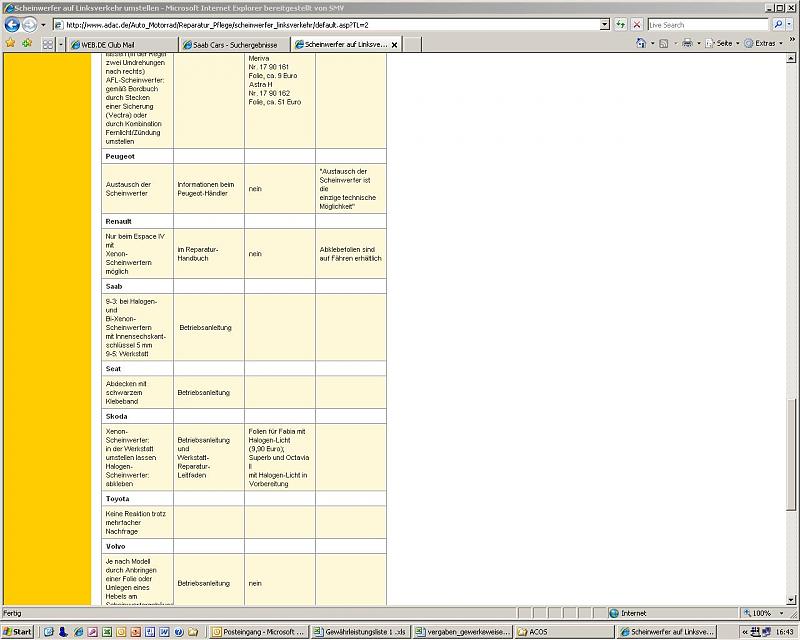Switch to Gewährleistungsliste 1 .xls taskbar window
The width and height of the screenshot is (800, 640).
click(360, 632)
